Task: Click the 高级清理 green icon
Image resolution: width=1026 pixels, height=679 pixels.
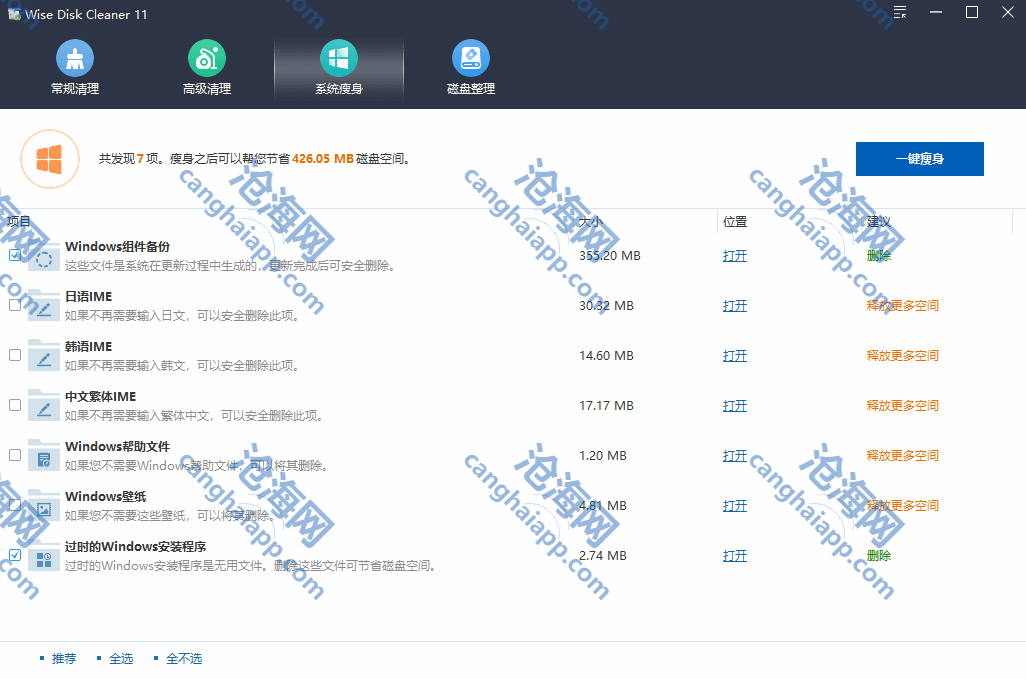Action: [x=207, y=59]
